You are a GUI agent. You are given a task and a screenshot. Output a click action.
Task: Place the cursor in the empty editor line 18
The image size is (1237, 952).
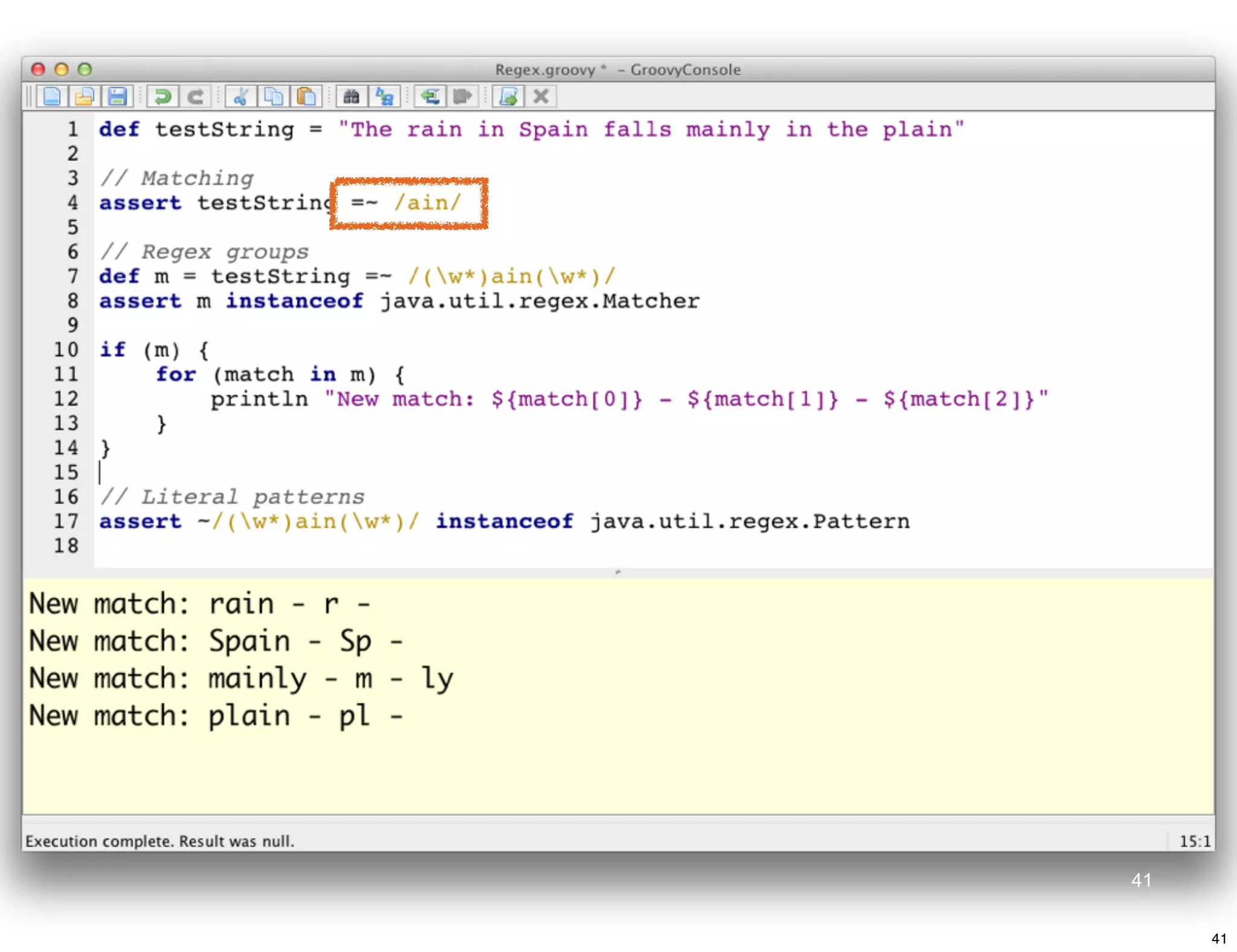click(x=362, y=546)
